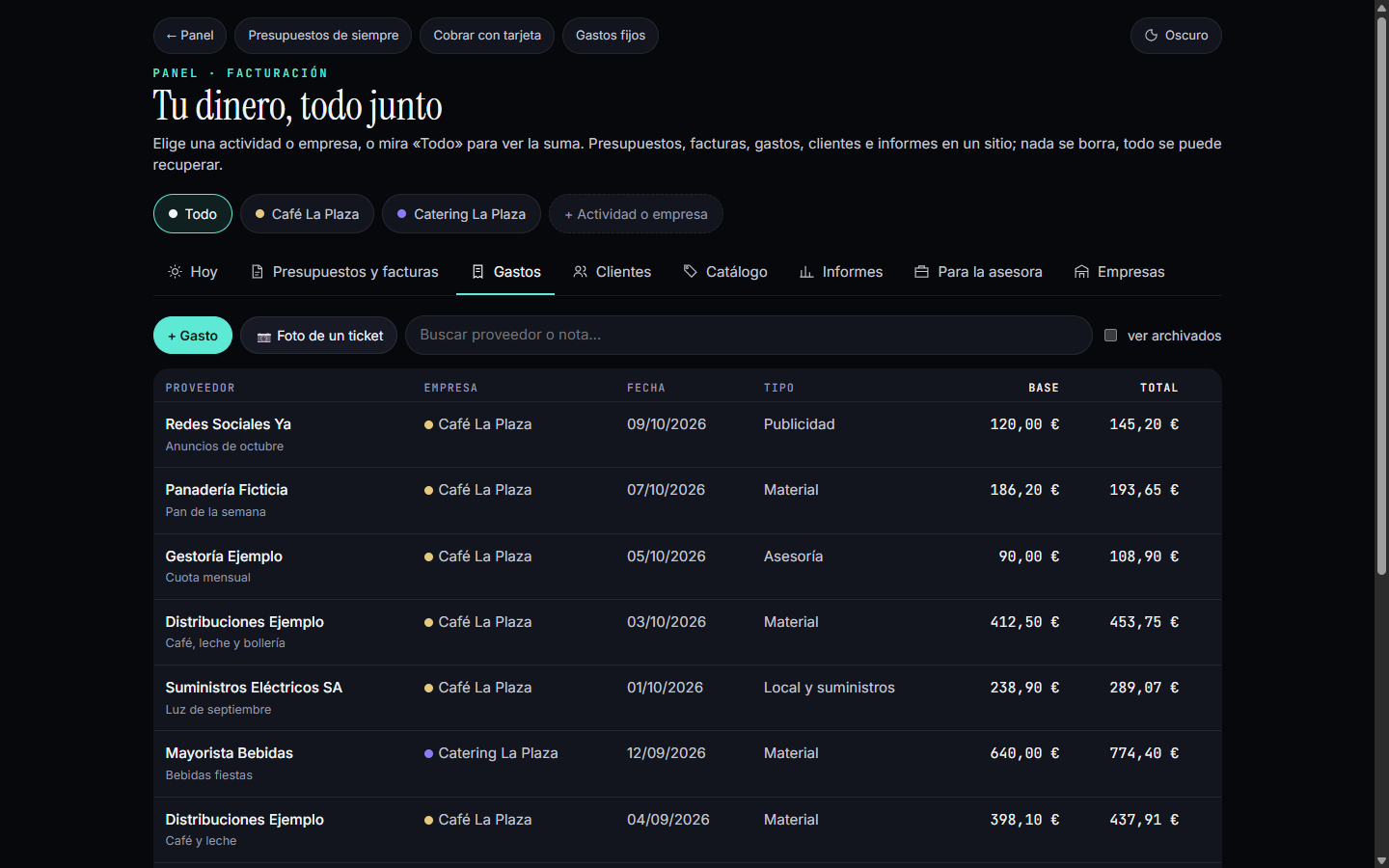
Task: Click the BASE column header
Action: point(1044,388)
